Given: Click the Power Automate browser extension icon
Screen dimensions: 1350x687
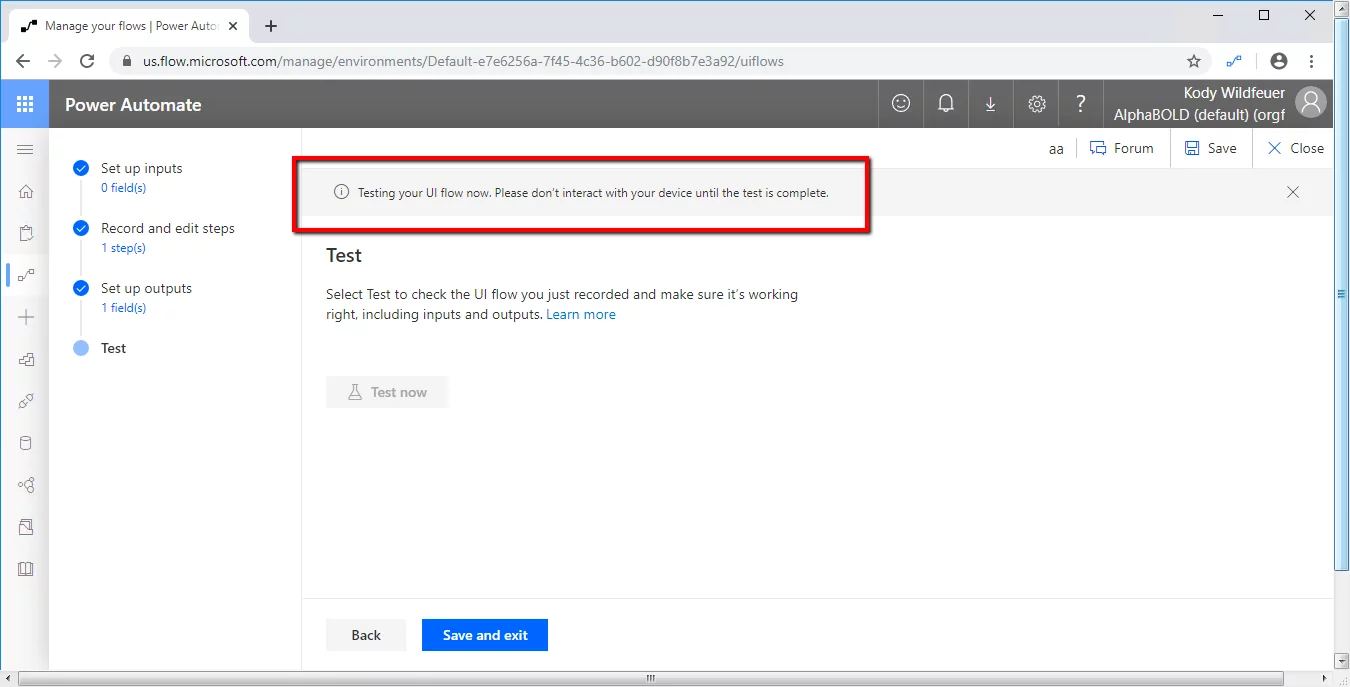Looking at the screenshot, I should tap(1234, 61).
